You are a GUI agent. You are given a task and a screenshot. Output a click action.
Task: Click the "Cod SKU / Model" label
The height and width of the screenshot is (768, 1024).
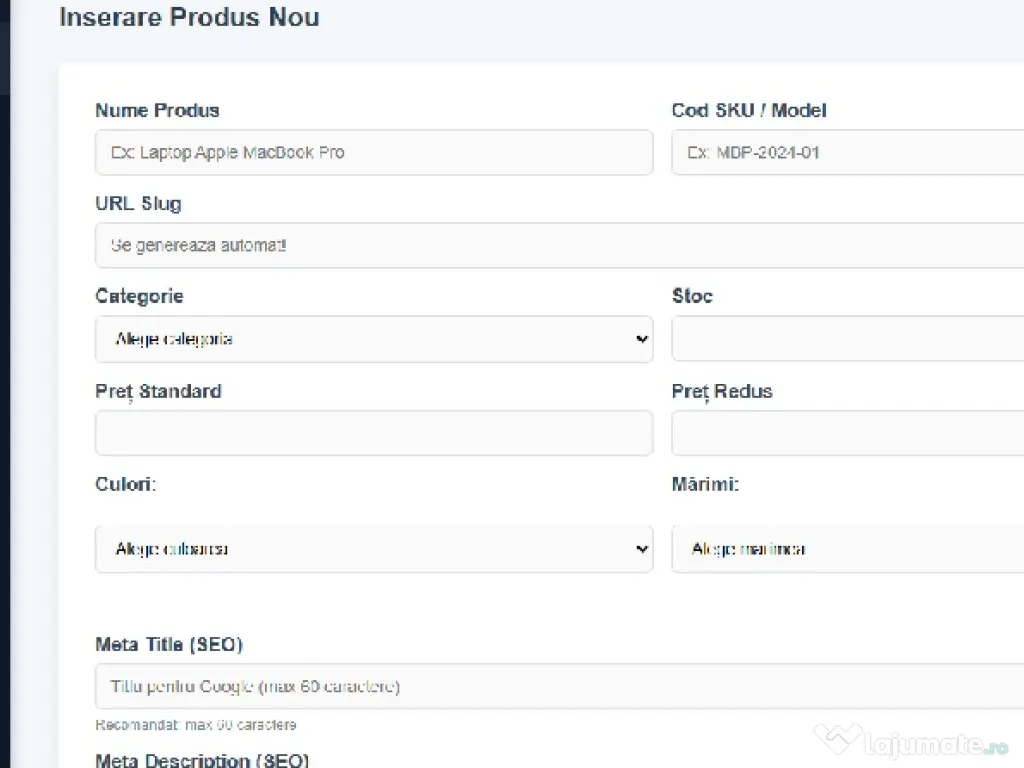point(749,110)
